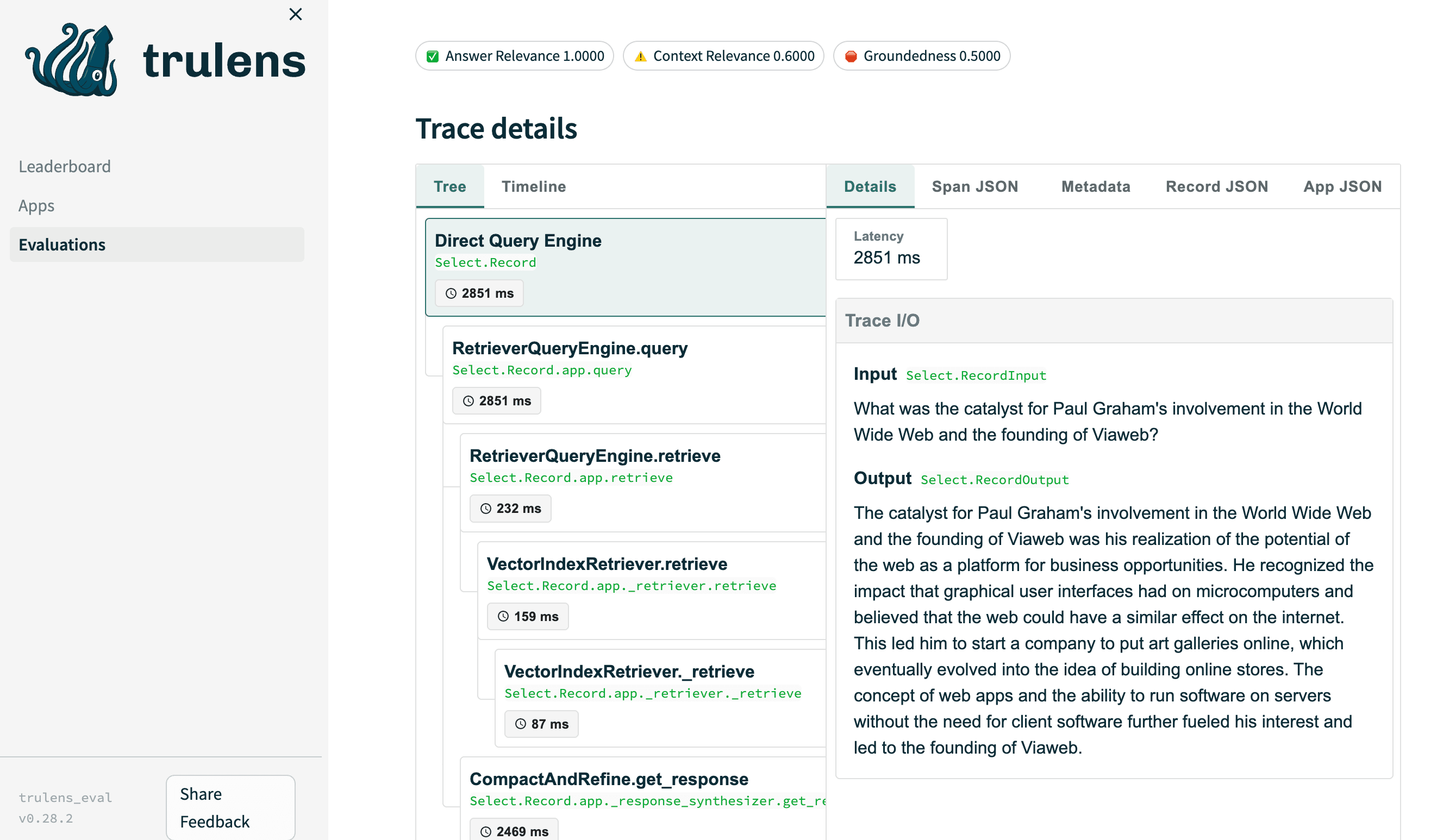
Task: Switch to the Timeline tab
Action: click(533, 186)
